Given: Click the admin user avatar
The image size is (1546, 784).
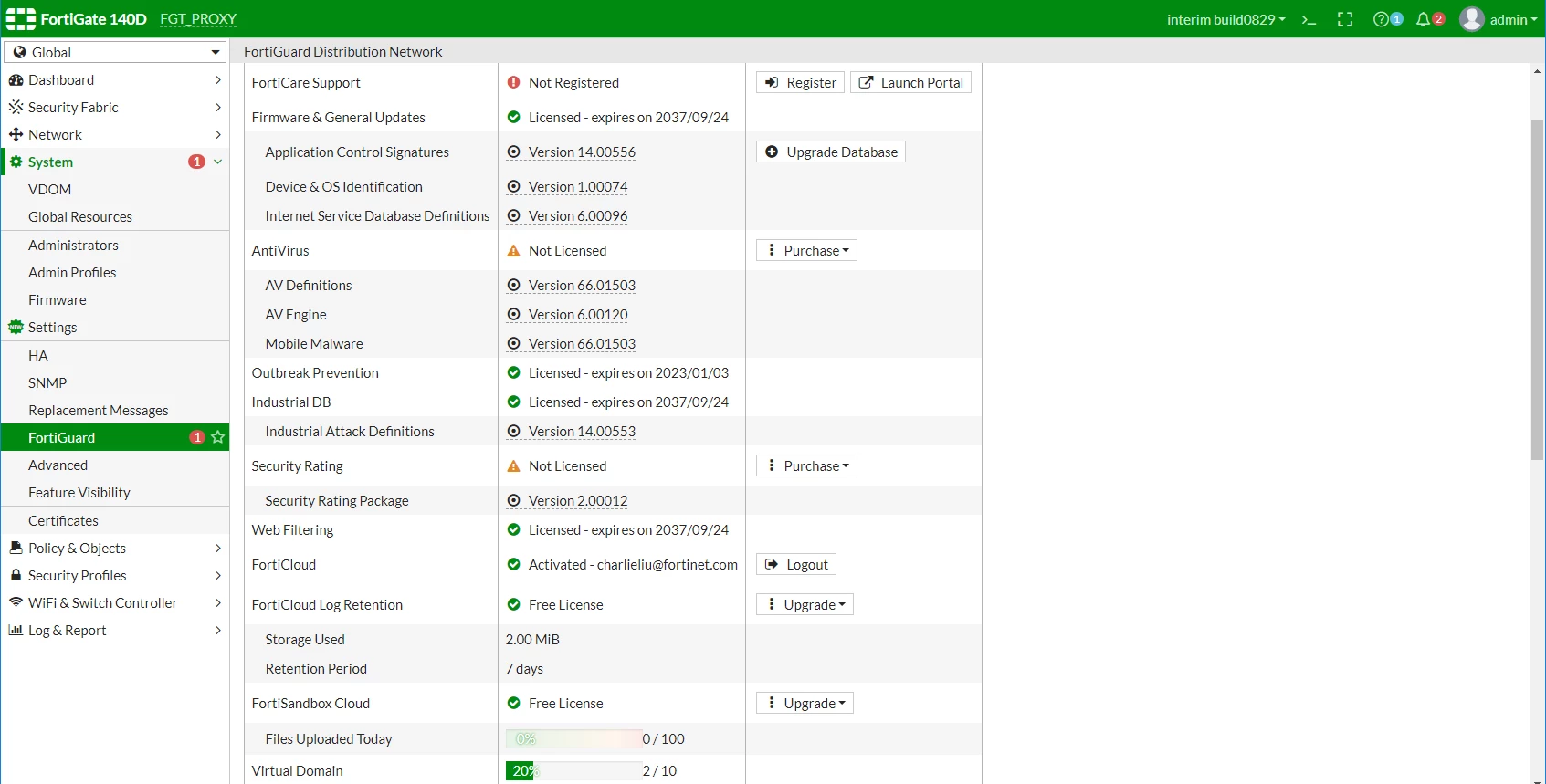Looking at the screenshot, I should tap(1471, 19).
